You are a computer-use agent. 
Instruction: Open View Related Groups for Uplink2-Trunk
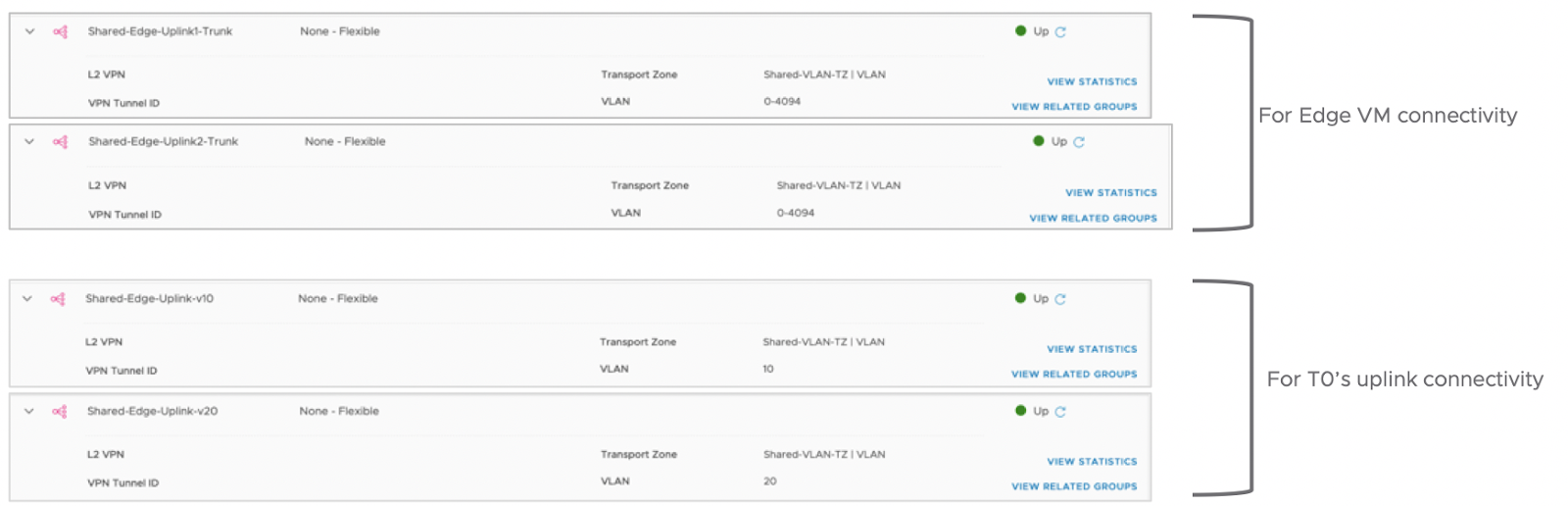[x=1093, y=219]
